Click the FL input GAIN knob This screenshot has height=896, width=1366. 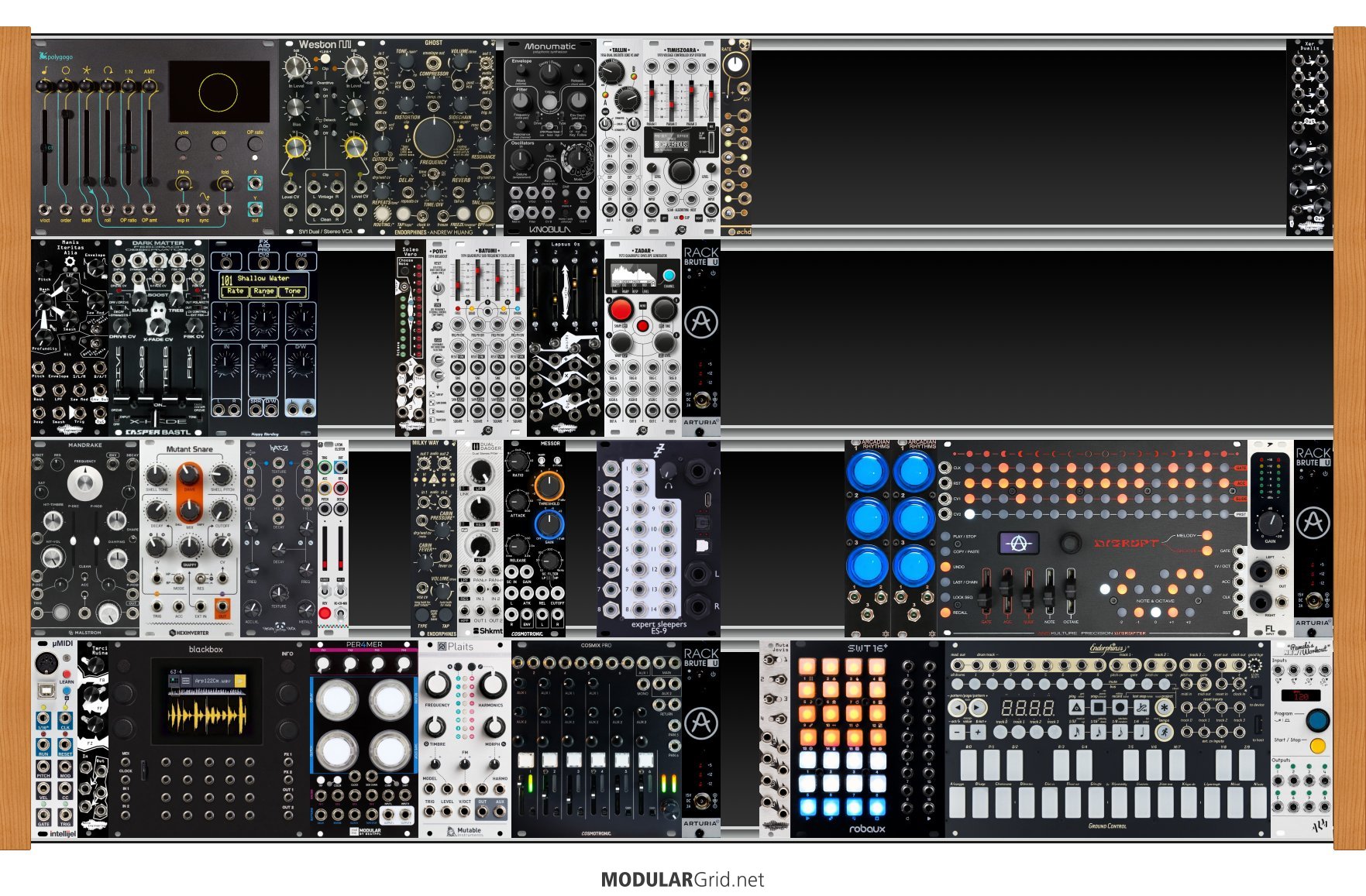click(x=1270, y=524)
